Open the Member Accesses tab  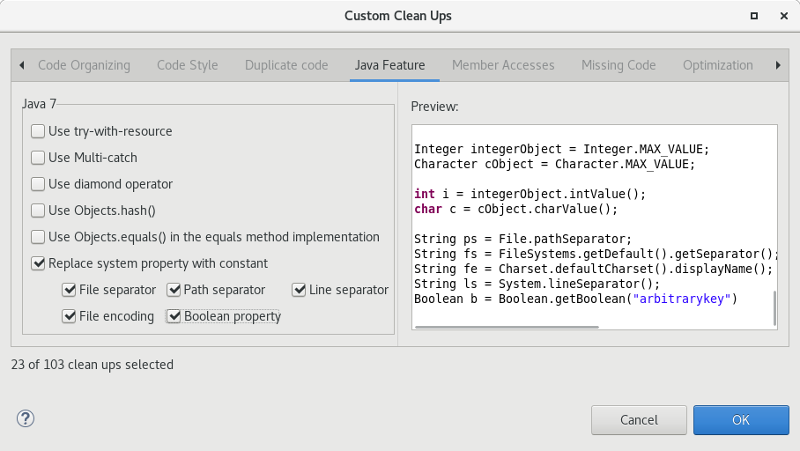click(x=503, y=65)
